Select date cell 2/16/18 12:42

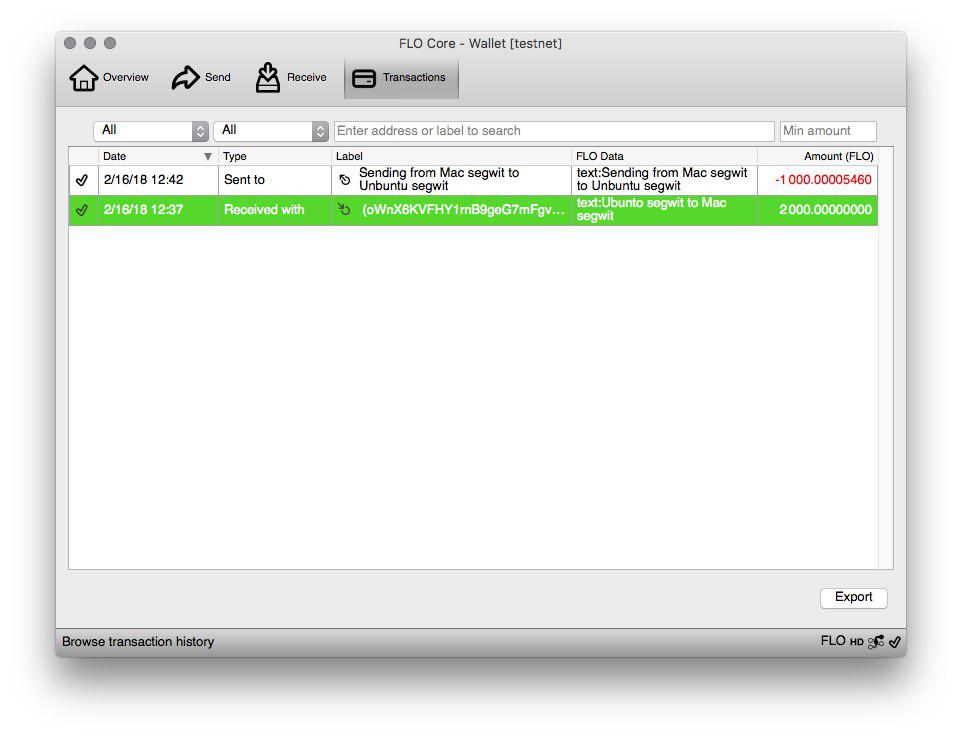pyautogui.click(x=158, y=180)
